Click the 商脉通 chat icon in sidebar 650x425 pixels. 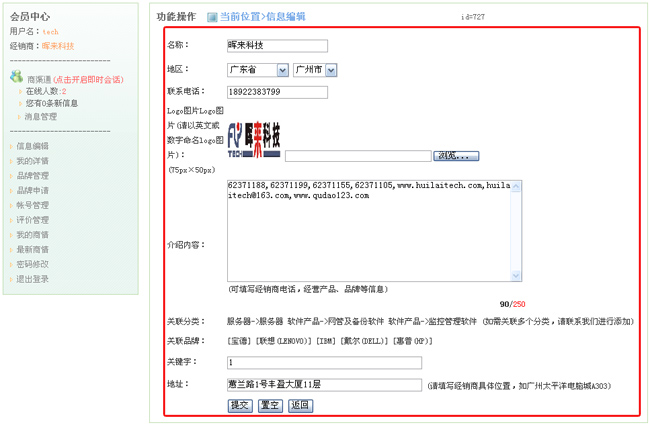click(16, 78)
